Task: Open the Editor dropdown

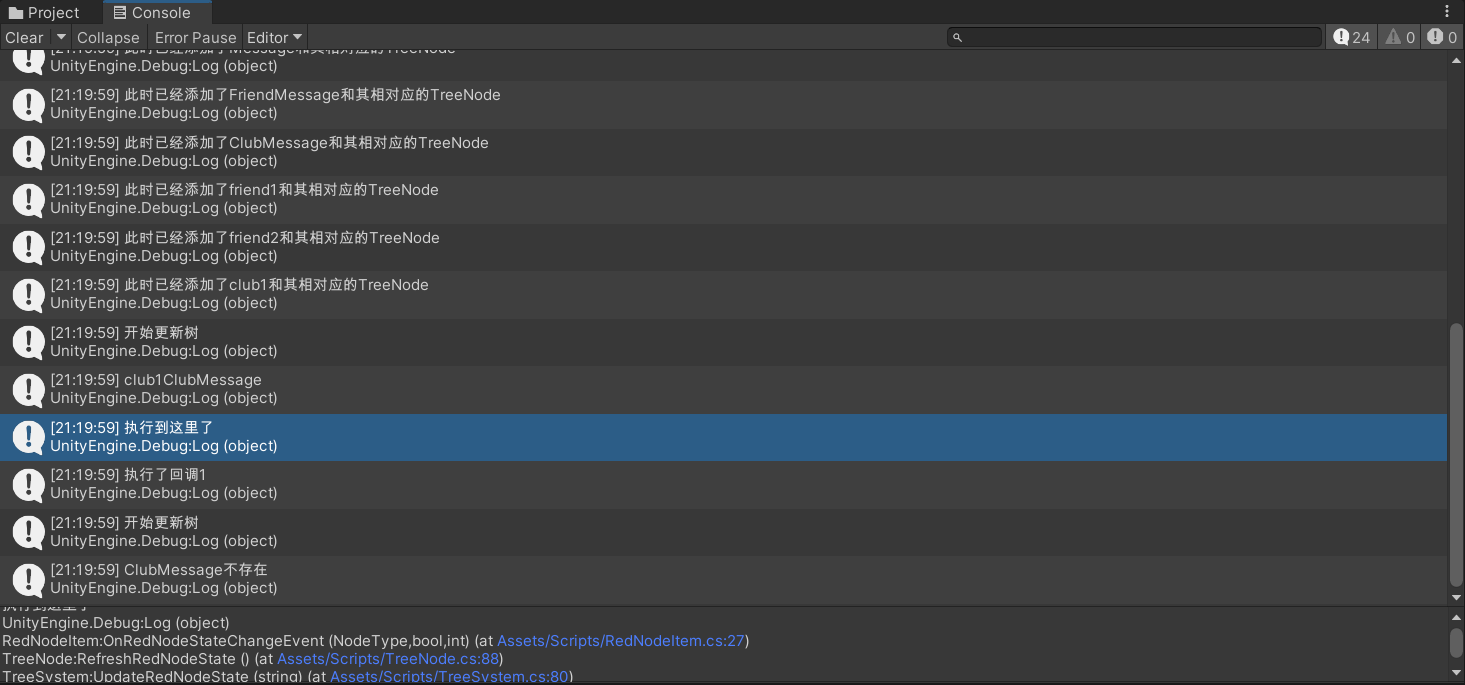Action: coord(274,37)
